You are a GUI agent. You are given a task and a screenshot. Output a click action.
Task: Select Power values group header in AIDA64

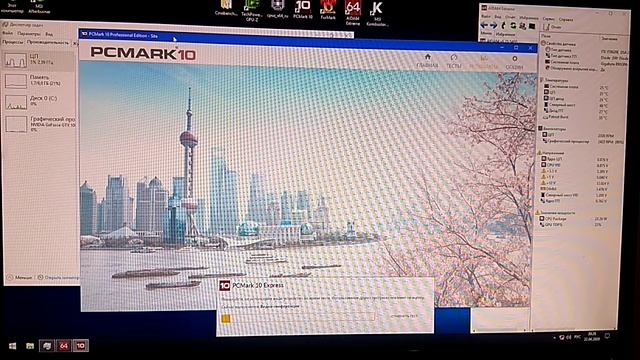point(556,213)
